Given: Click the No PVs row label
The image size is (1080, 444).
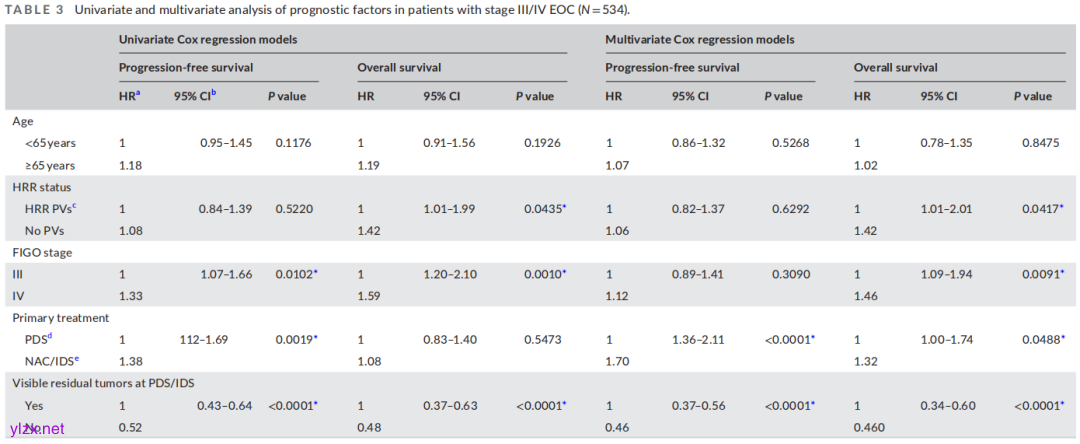Looking at the screenshot, I should pyautogui.click(x=46, y=231).
